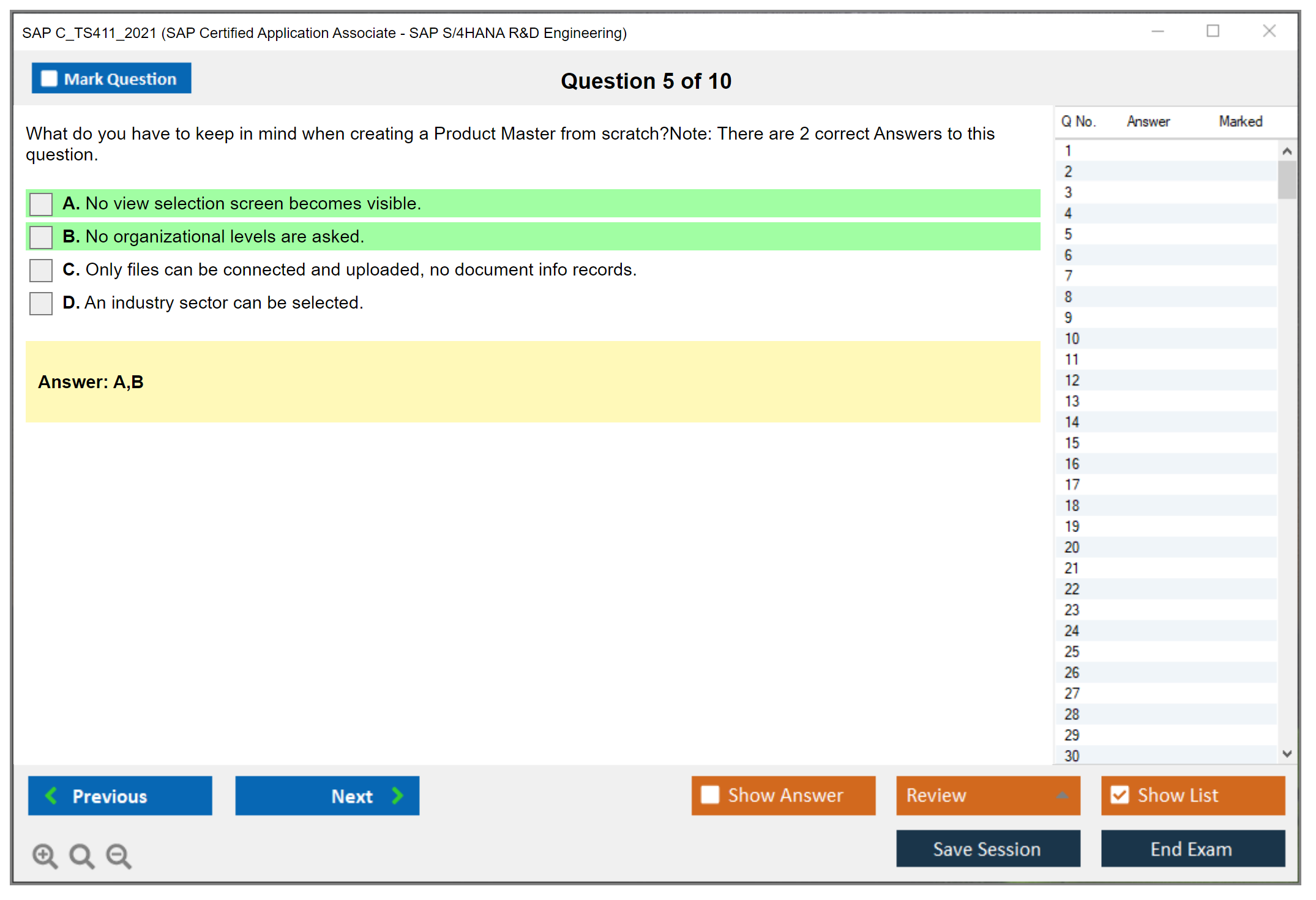
Task: Select question 10 in the list
Action: point(1072,339)
